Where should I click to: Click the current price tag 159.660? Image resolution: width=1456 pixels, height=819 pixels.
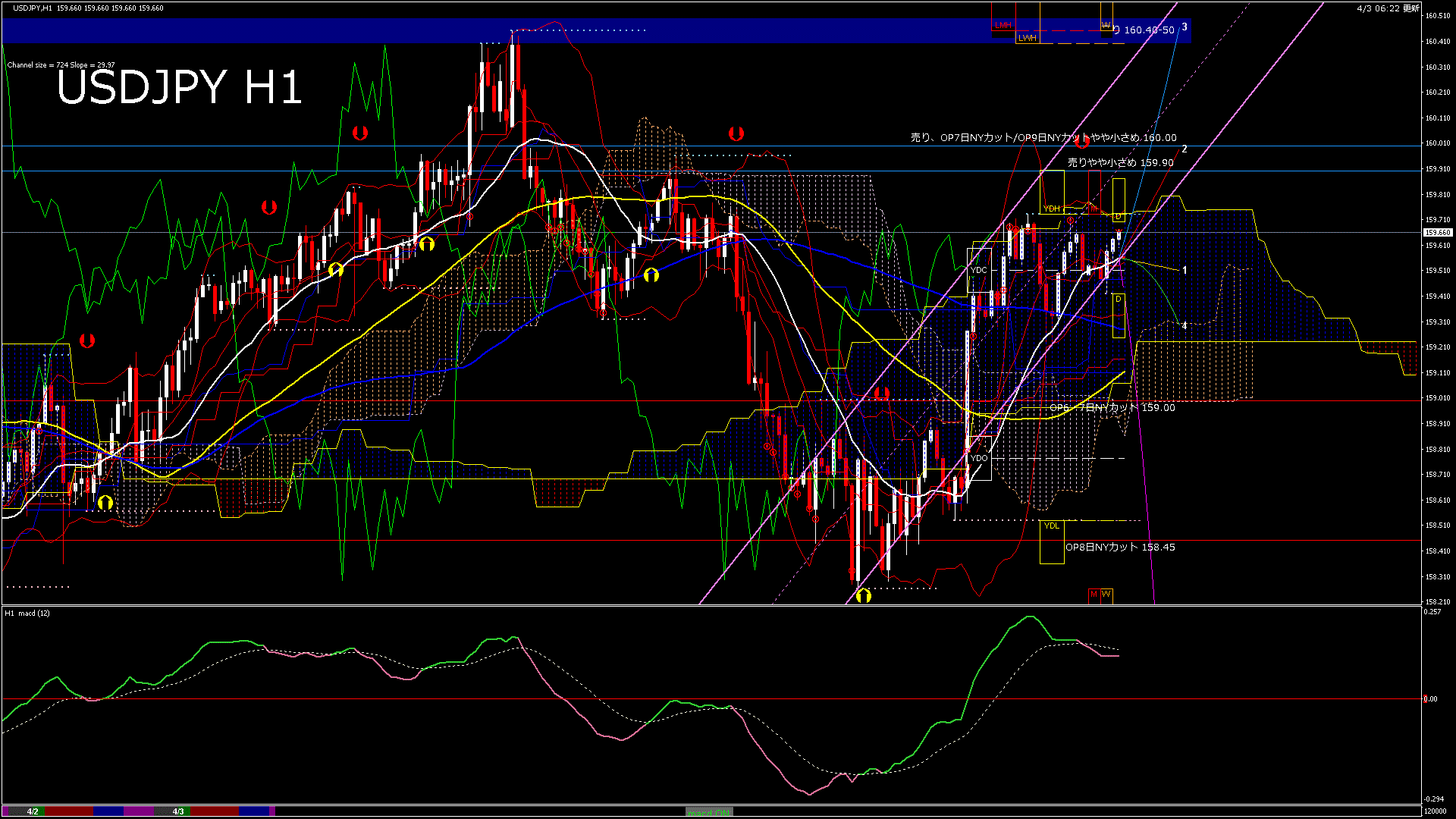click(x=1437, y=233)
